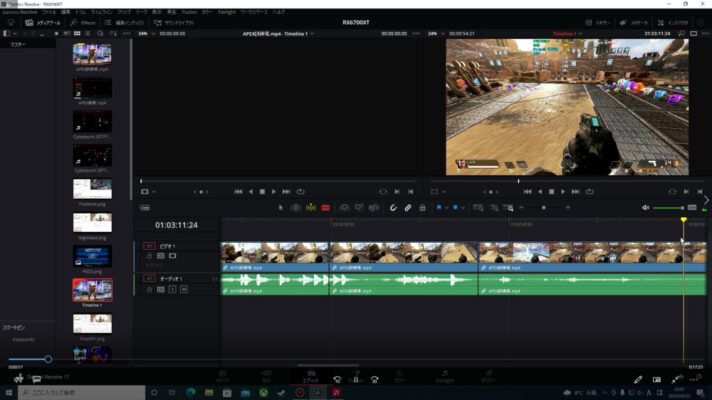
Task: Click the Custom Zoom magnifier icon
Action: click(x=509, y=207)
